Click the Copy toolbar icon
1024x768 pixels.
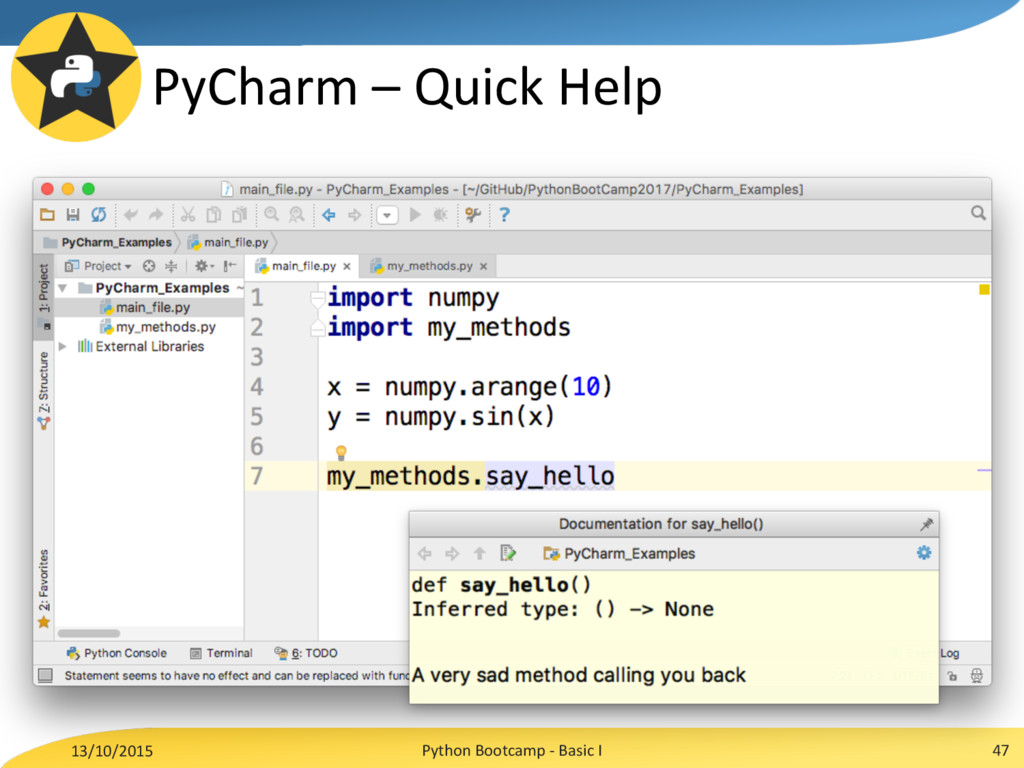[x=214, y=214]
